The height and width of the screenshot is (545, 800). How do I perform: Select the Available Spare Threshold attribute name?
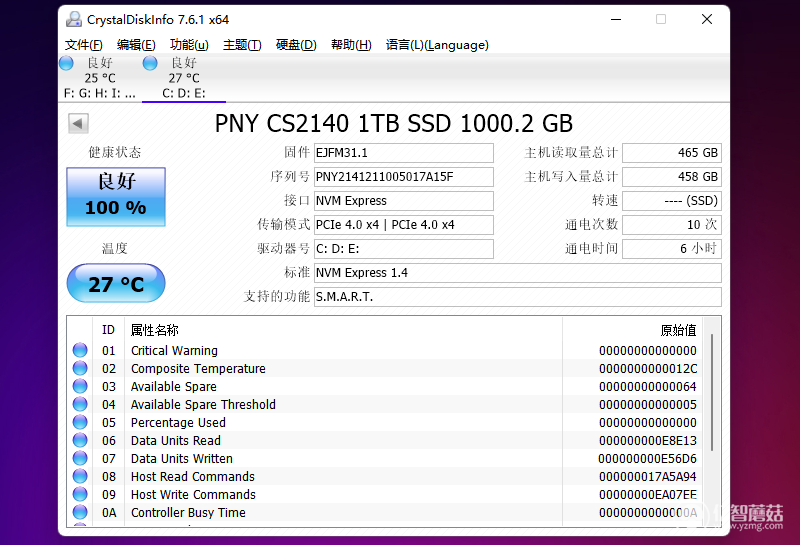tap(203, 405)
